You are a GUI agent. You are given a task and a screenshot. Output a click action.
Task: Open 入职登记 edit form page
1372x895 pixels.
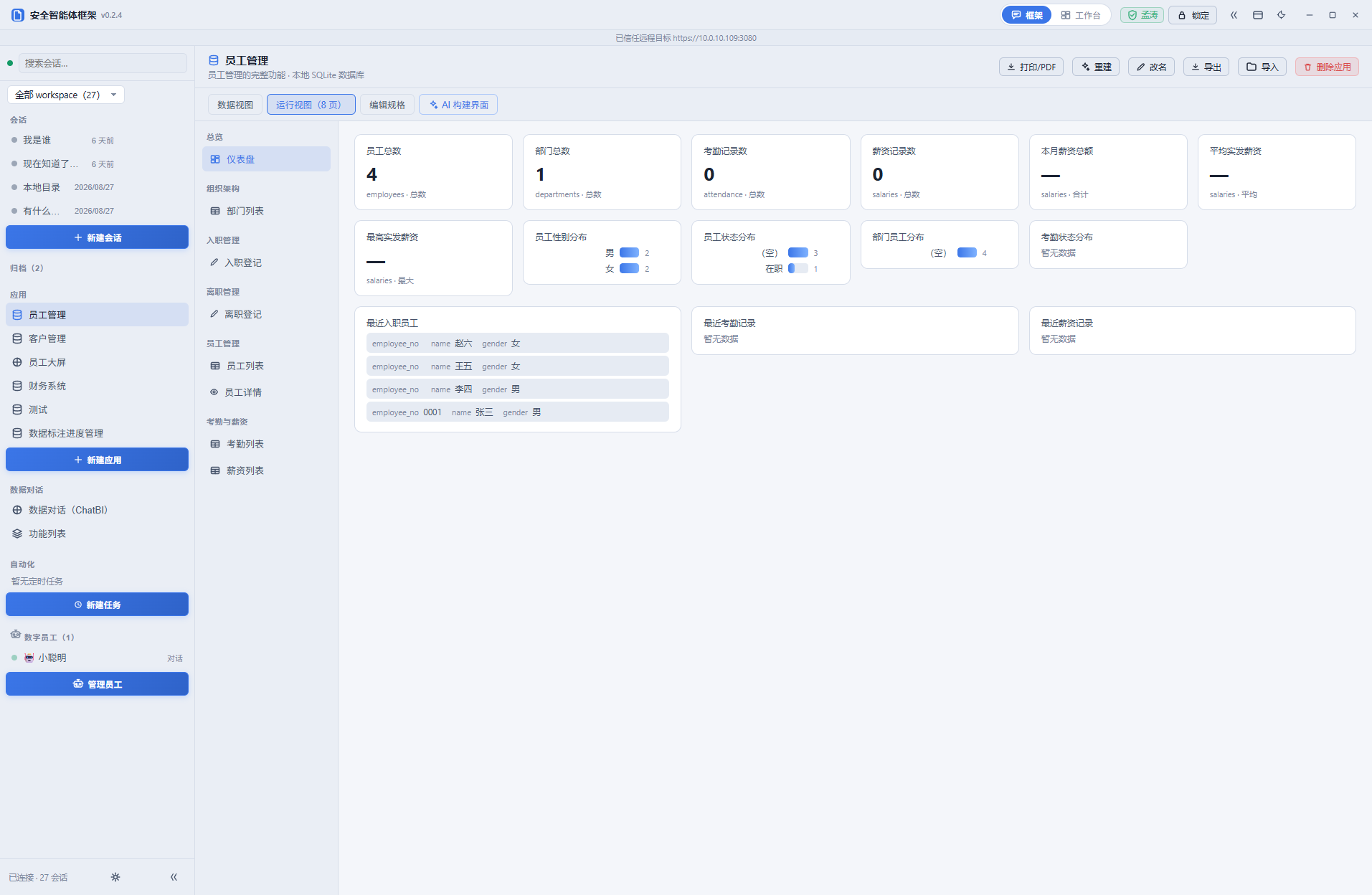tap(266, 262)
